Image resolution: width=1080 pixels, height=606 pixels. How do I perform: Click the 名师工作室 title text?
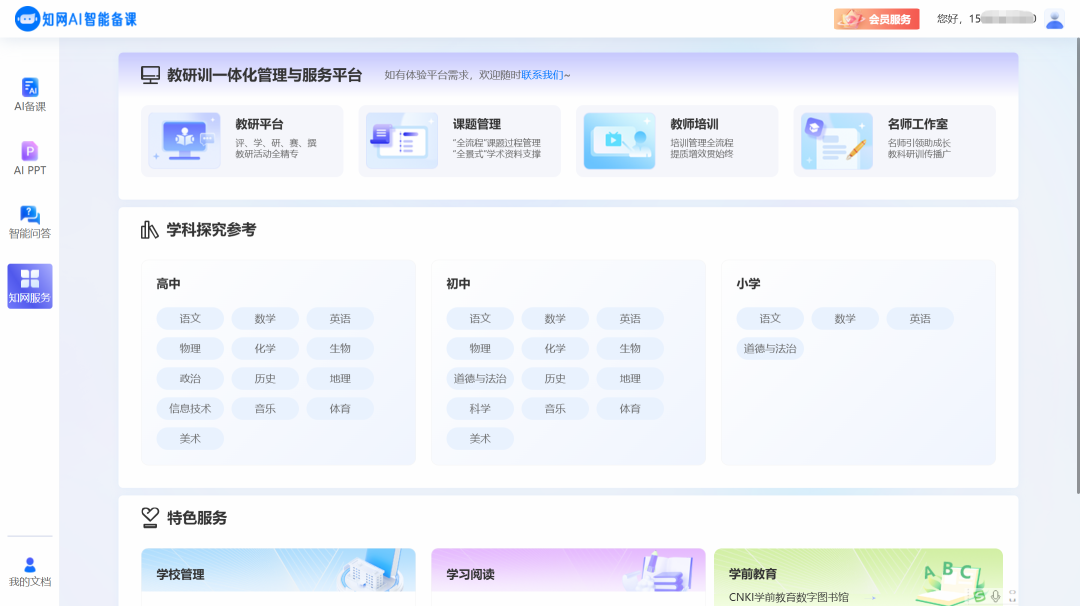[917, 124]
